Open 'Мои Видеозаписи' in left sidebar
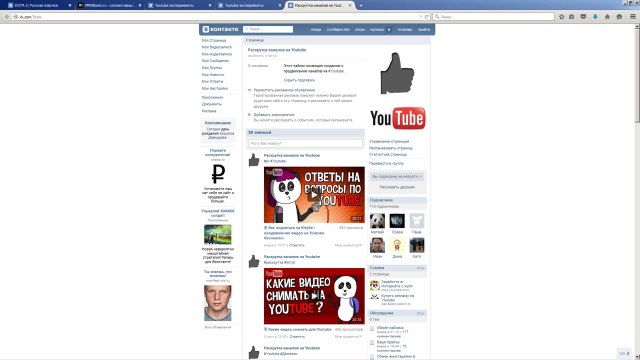Image resolution: width=640 pixels, height=360 pixels. pyautogui.click(x=217, y=47)
